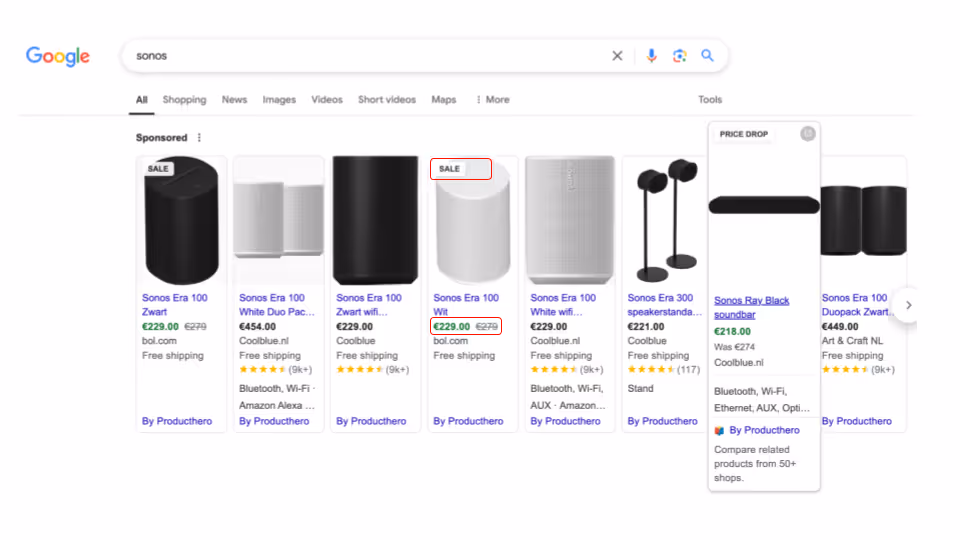Open Sonos Era 100 Duopack Zwart link
Viewport: 960px width, 540px height.
(857, 304)
